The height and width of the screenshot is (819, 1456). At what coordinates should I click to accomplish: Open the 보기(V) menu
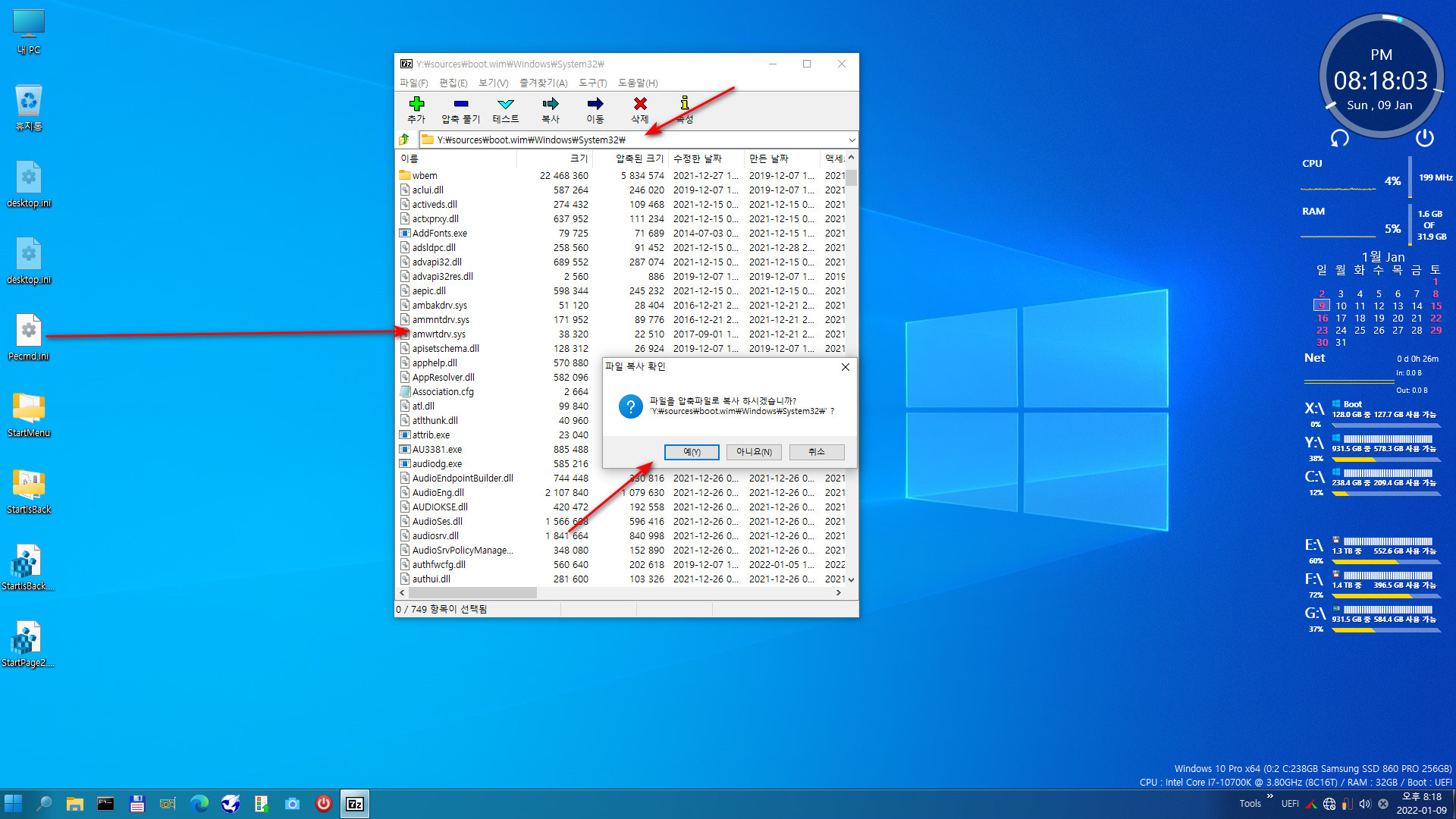(493, 83)
